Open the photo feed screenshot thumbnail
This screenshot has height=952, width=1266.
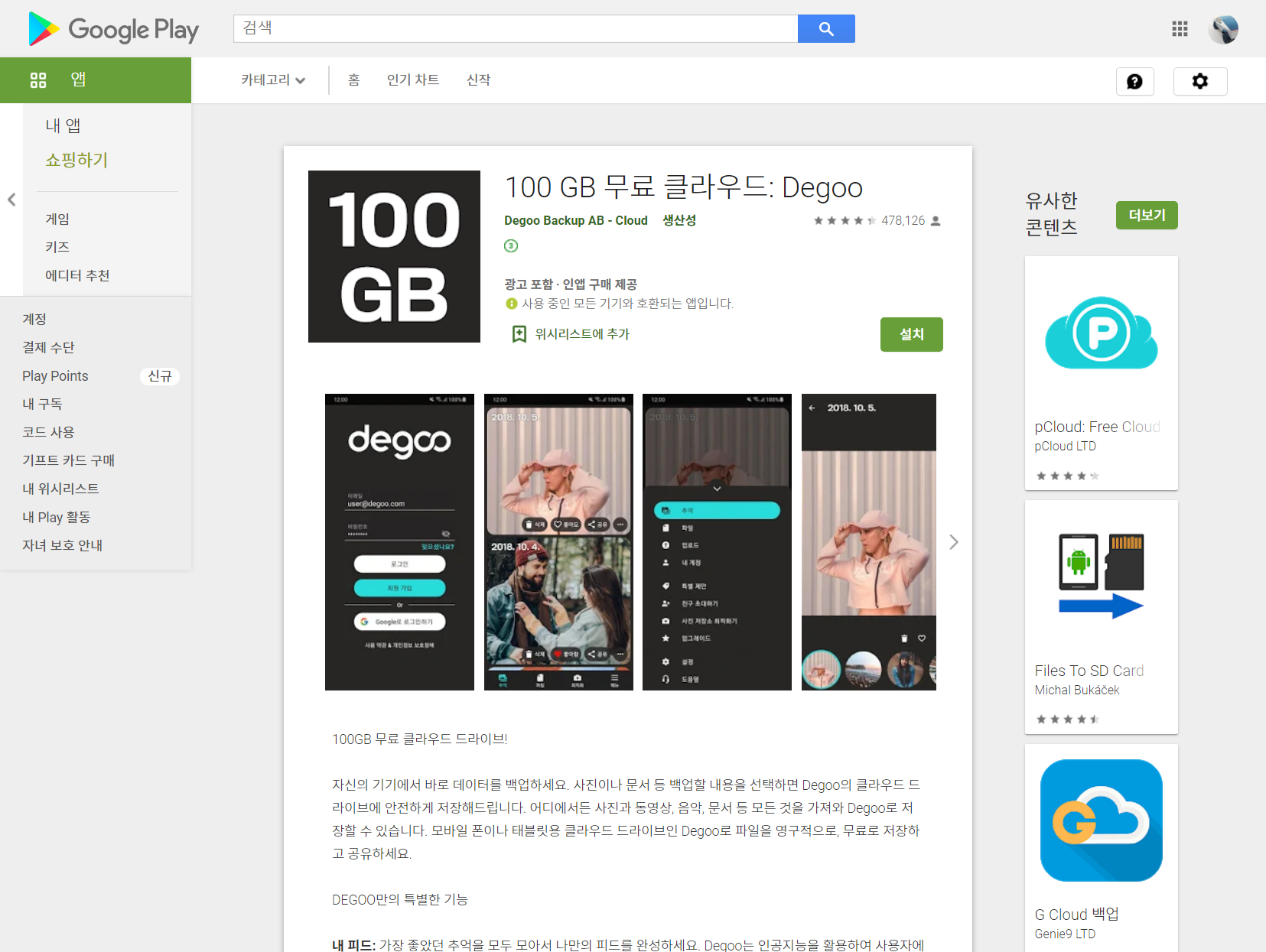click(x=558, y=542)
